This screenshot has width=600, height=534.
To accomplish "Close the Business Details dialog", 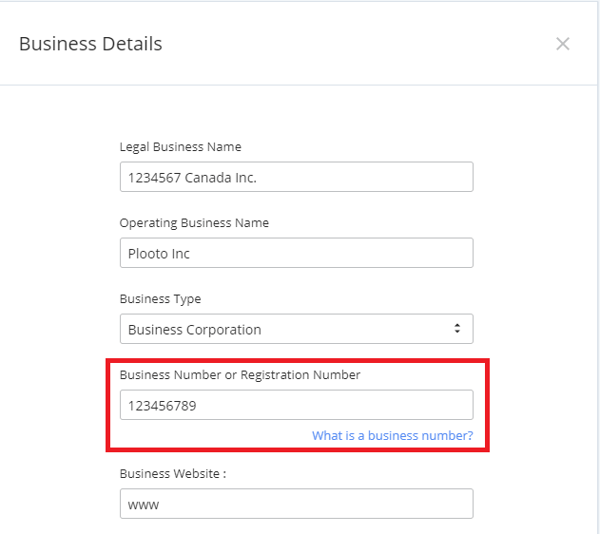I will (562, 44).
